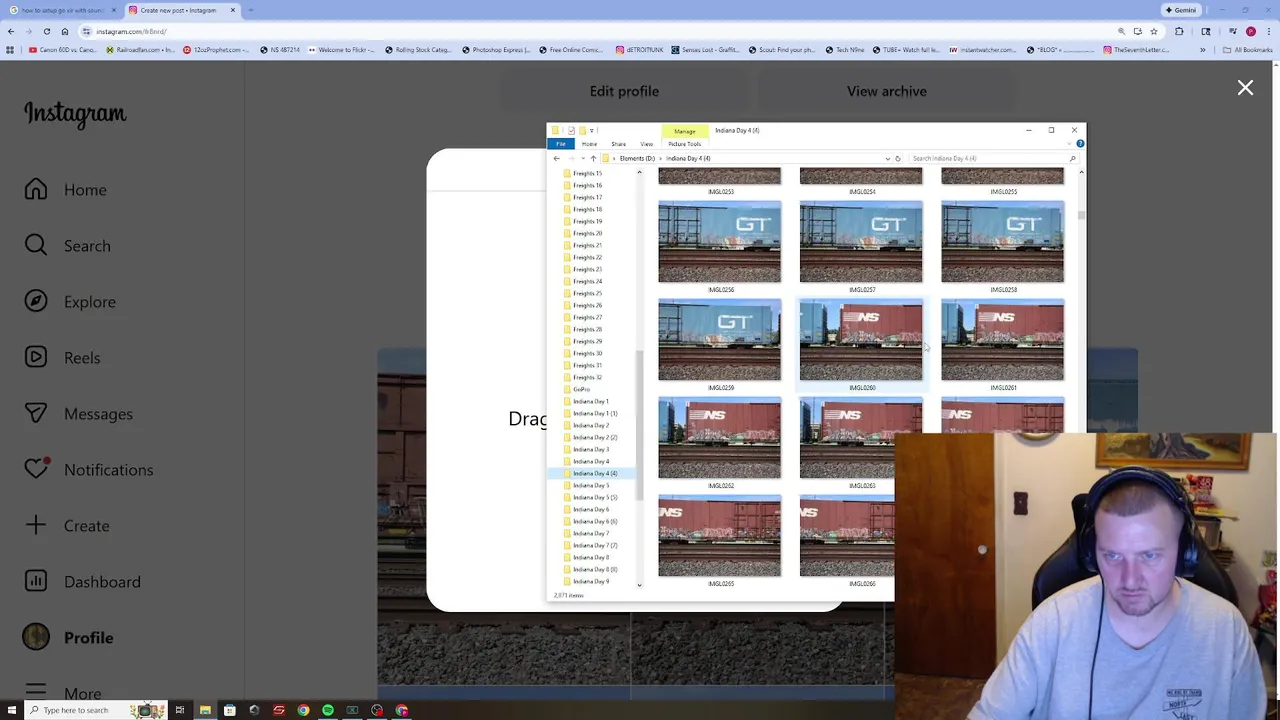The image size is (1280, 720).
Task: Click navigation pane scroll up arrow
Action: [x=639, y=173]
